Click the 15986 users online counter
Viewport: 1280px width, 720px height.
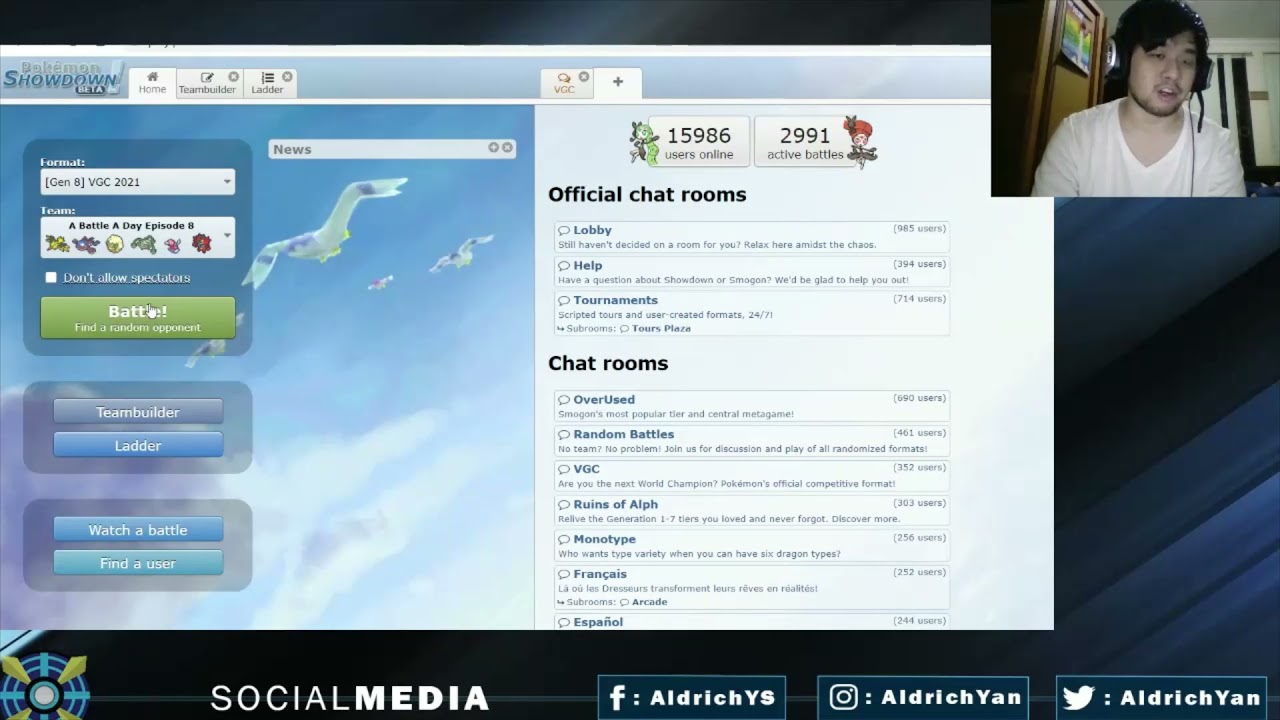tap(699, 142)
